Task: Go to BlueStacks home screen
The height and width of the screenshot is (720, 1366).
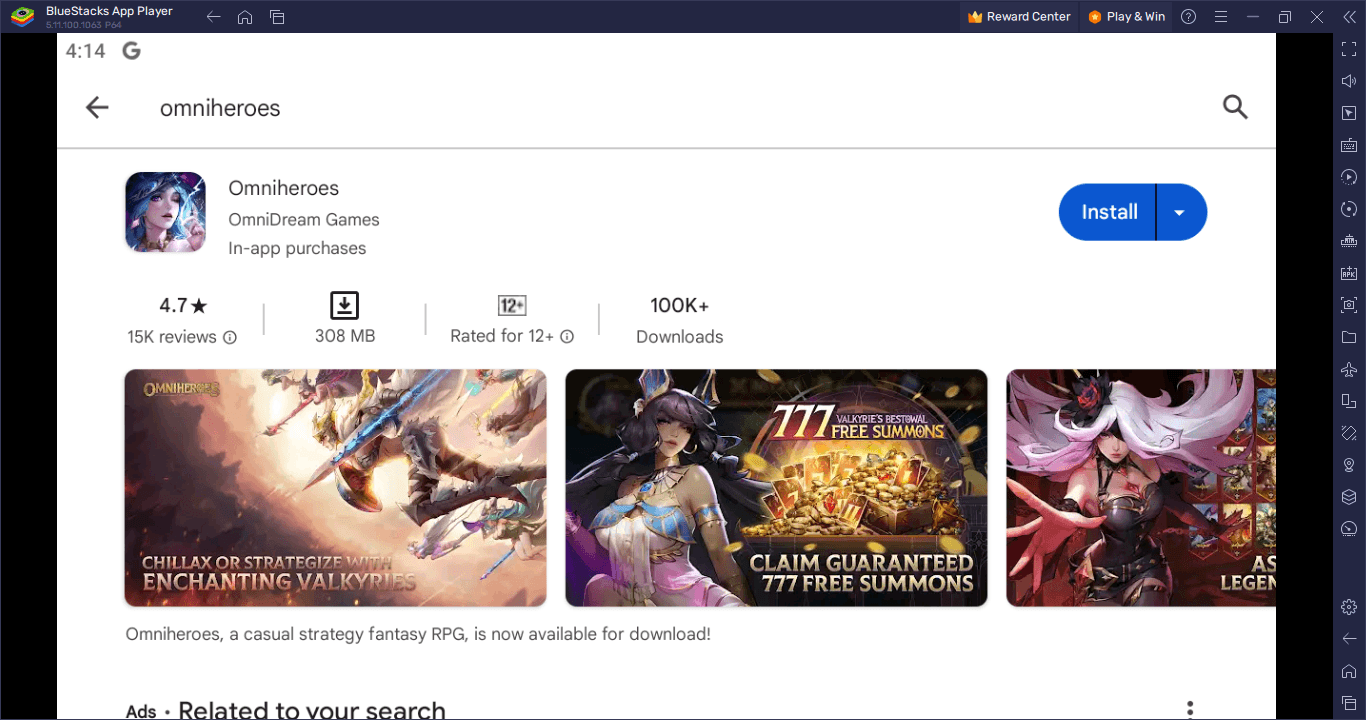Action: (245, 17)
